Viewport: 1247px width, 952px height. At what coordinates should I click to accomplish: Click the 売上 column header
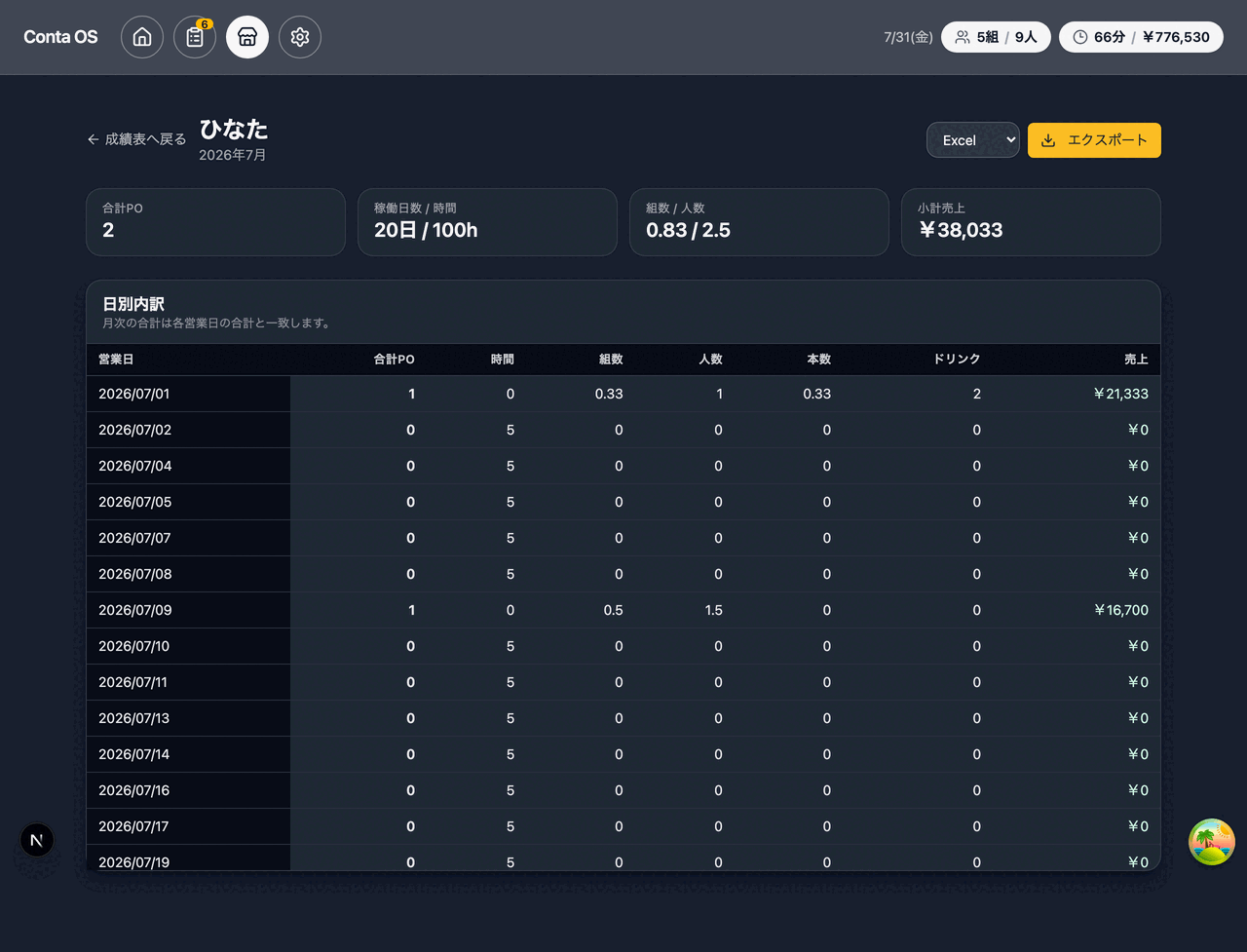pyautogui.click(x=1136, y=360)
